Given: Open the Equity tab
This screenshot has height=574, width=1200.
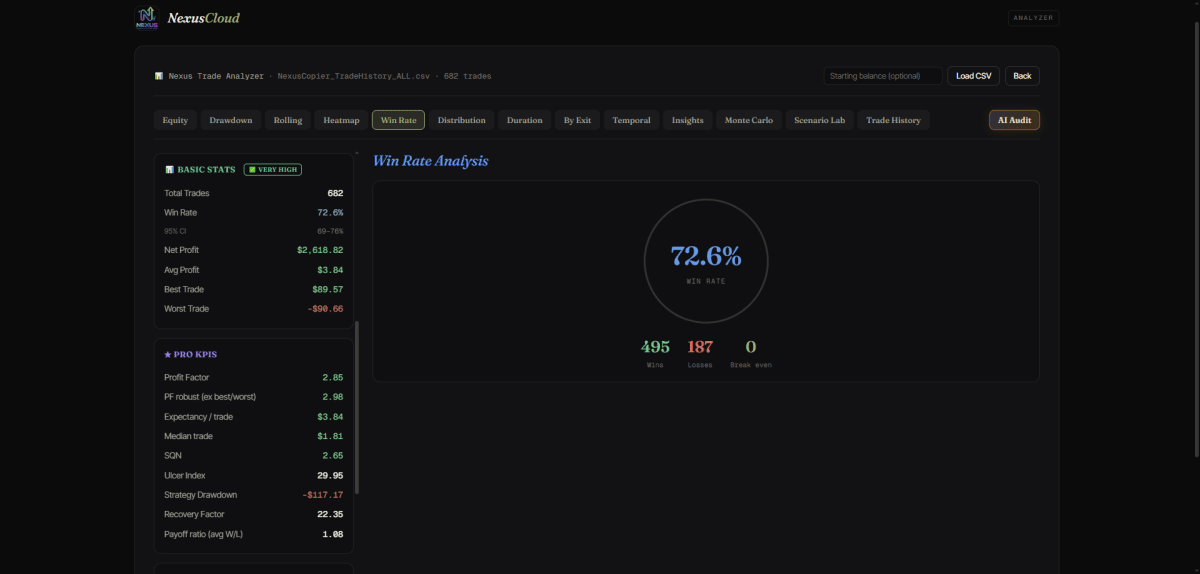Looking at the screenshot, I should pos(175,120).
